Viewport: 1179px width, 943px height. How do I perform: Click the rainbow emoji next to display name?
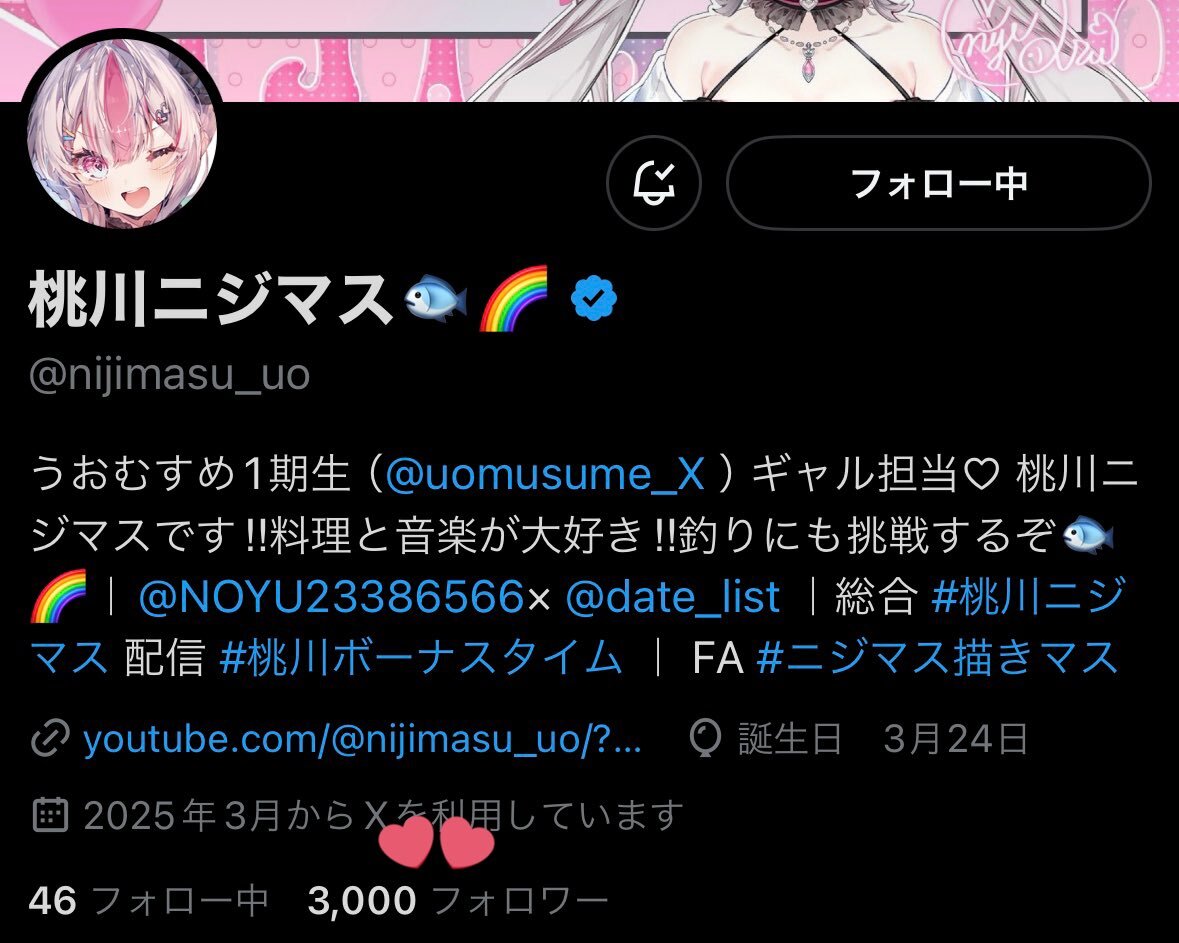(514, 299)
